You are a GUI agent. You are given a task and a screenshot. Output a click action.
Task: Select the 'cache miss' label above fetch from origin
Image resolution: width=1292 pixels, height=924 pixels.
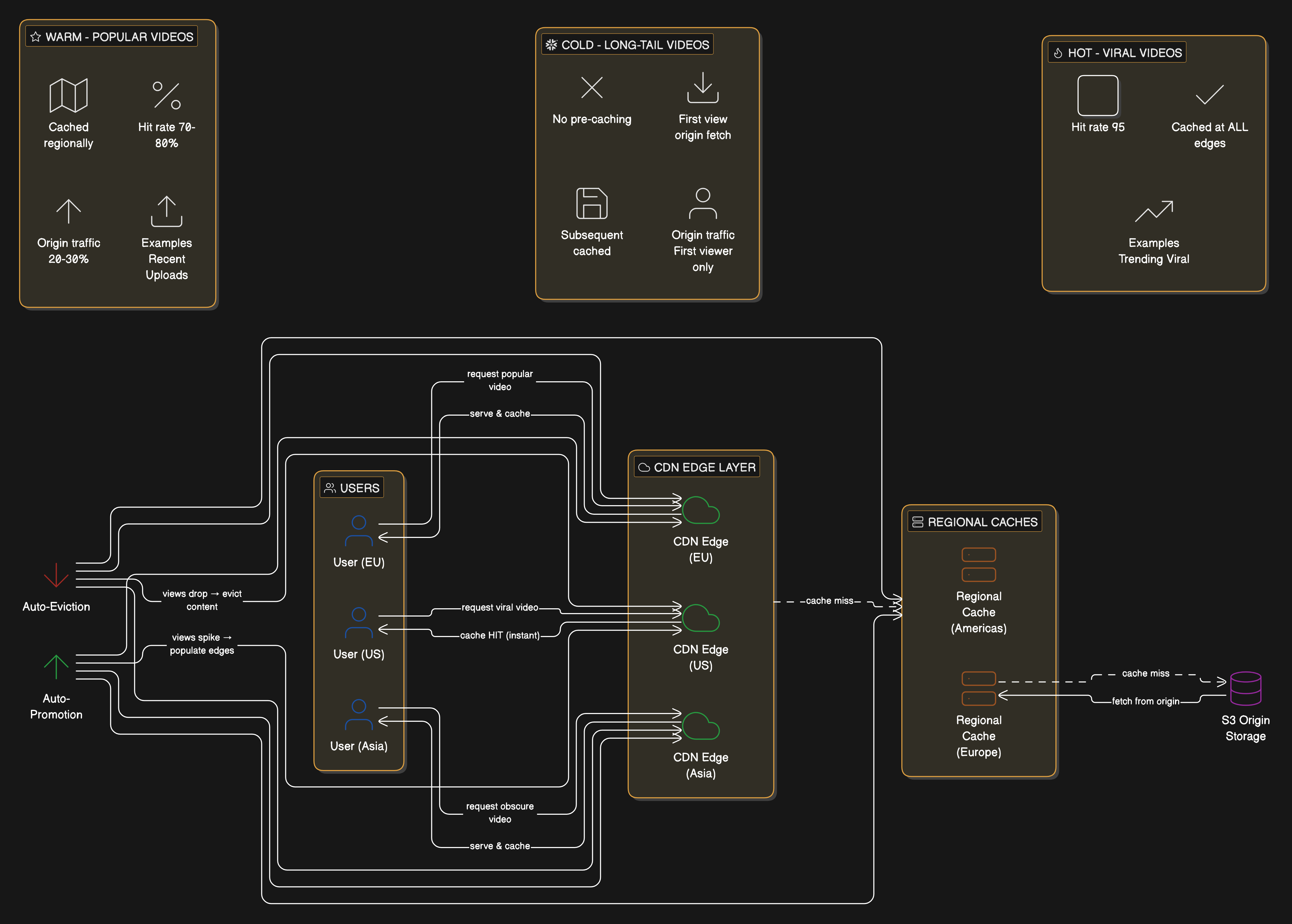pyautogui.click(x=1145, y=673)
